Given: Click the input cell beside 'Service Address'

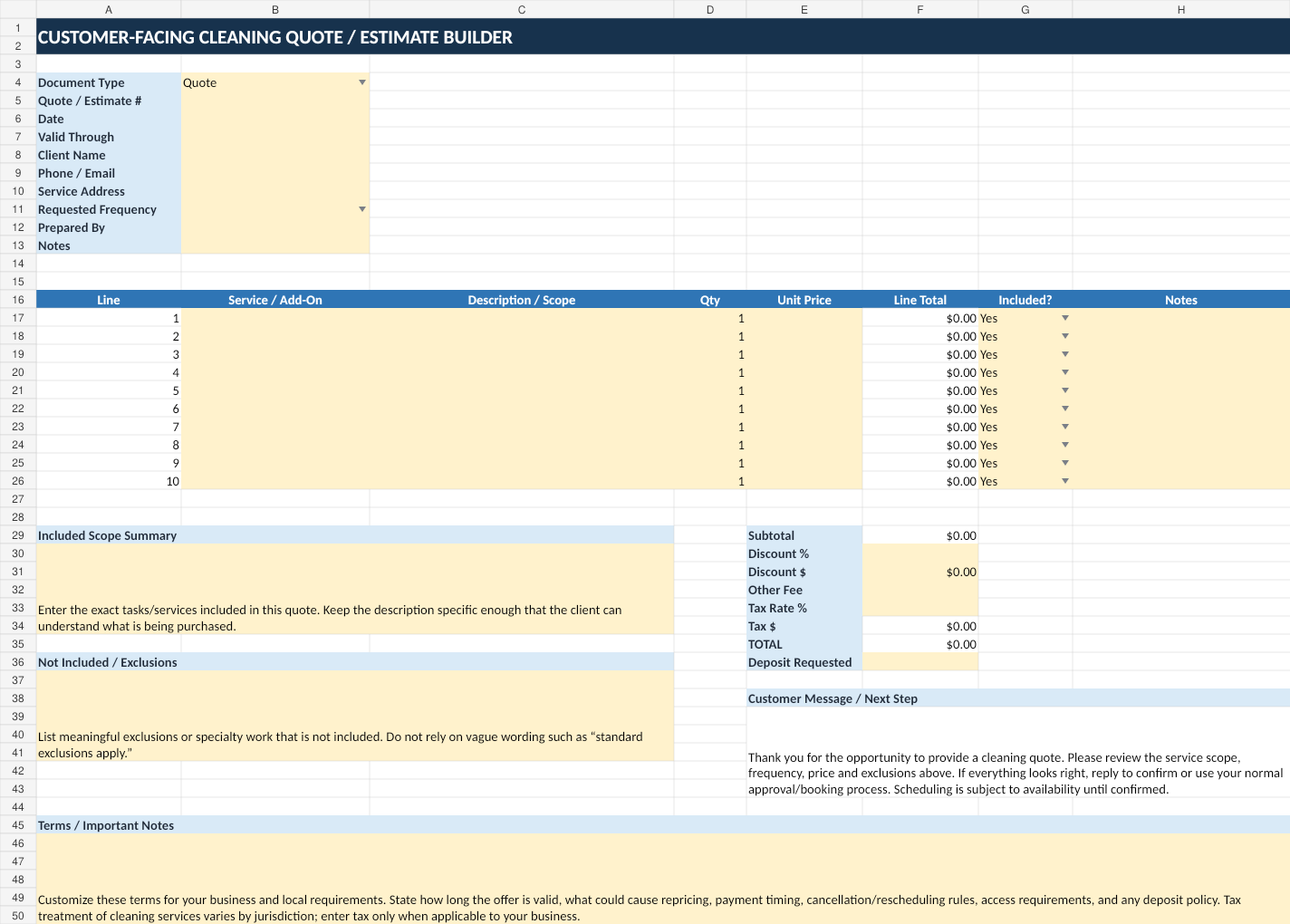Looking at the screenshot, I should (275, 191).
